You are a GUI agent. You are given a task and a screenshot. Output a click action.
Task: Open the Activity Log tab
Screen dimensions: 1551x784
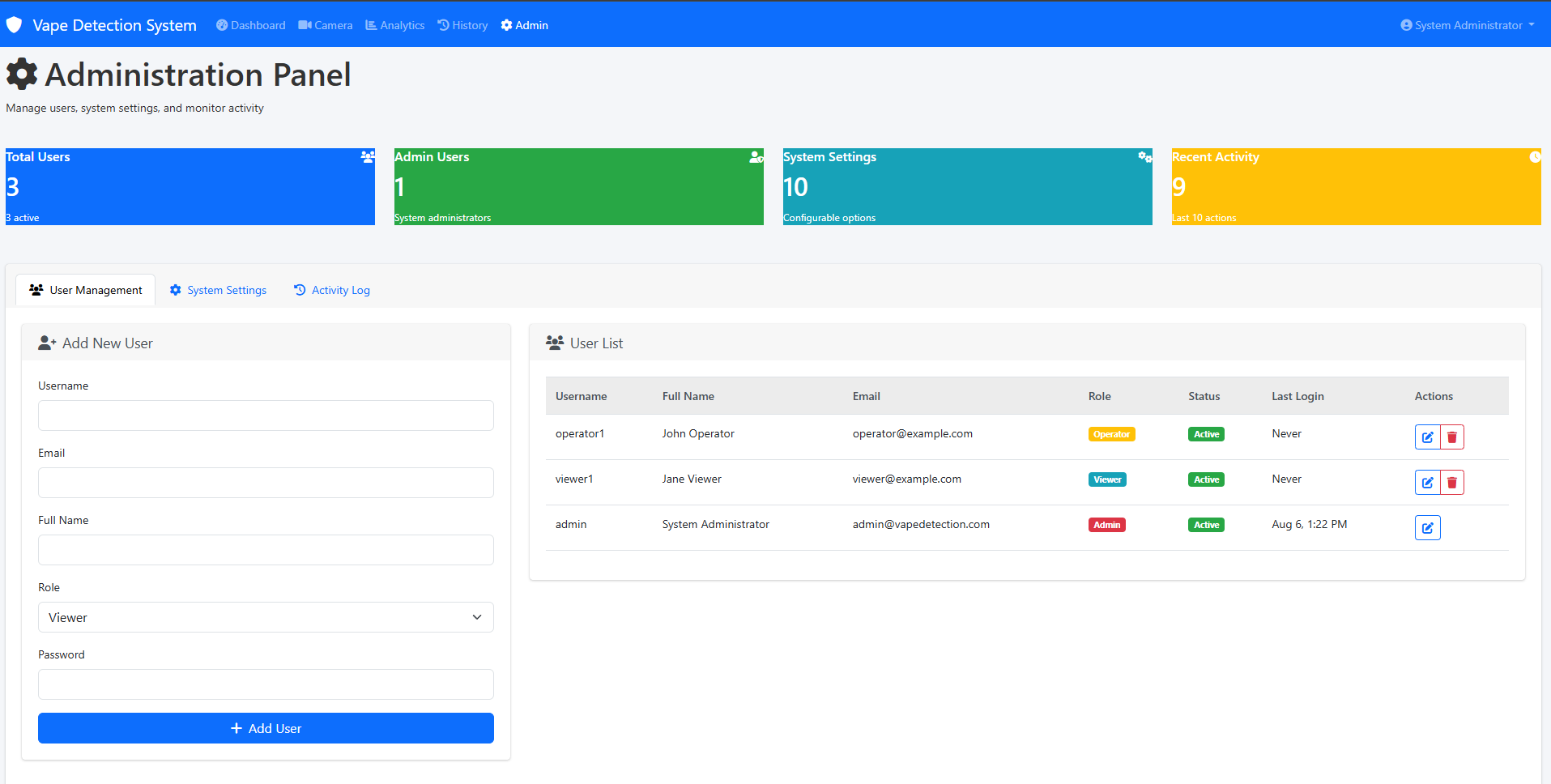[x=332, y=290]
